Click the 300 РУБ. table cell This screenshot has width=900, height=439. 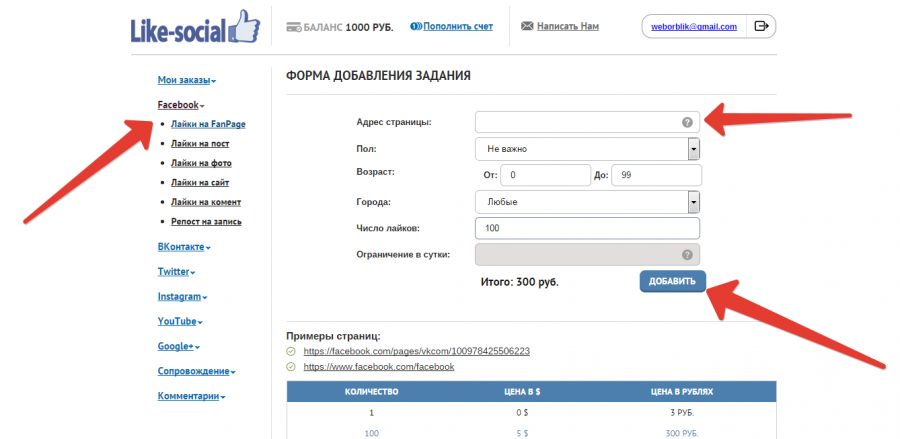pos(682,433)
